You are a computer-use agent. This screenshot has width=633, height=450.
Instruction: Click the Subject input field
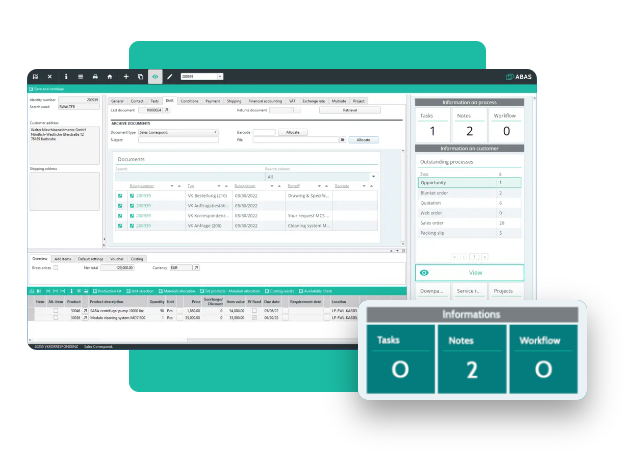[x=178, y=140]
